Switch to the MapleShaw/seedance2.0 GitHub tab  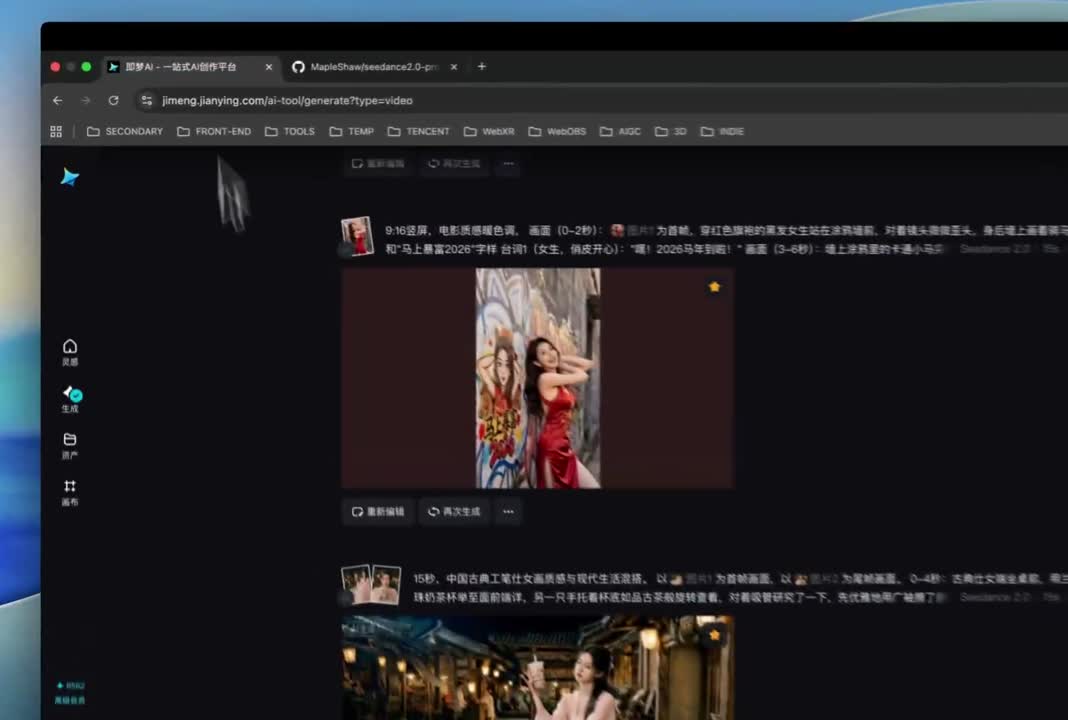[x=375, y=67]
